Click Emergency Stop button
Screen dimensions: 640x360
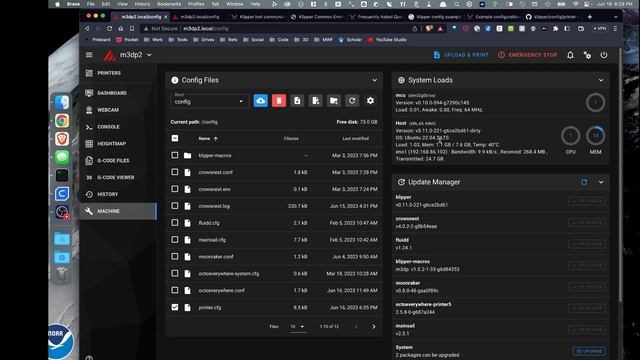coord(527,55)
